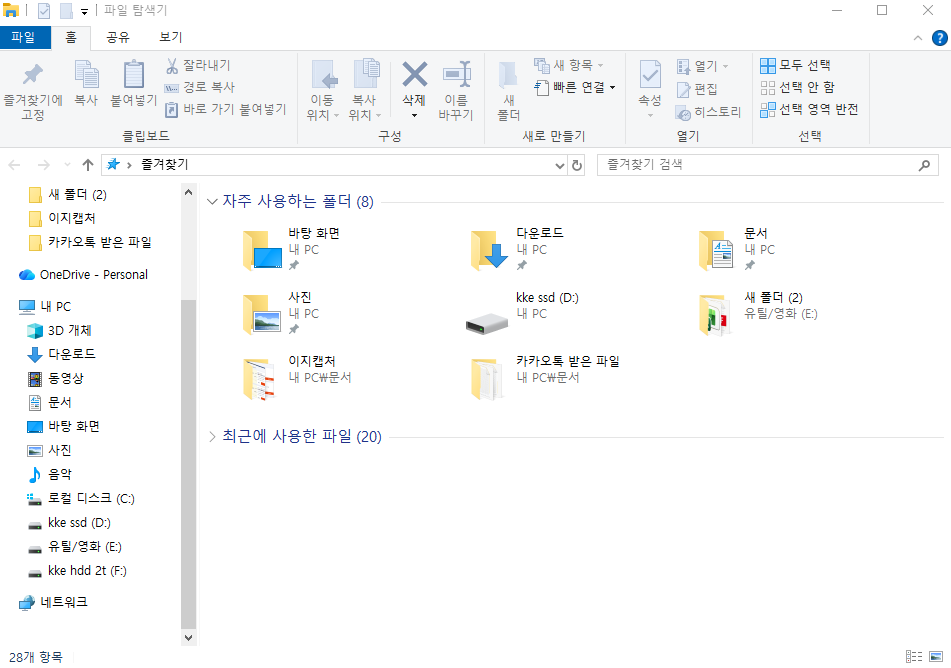
Task: Open the 파일 menu tab
Action: point(23,38)
